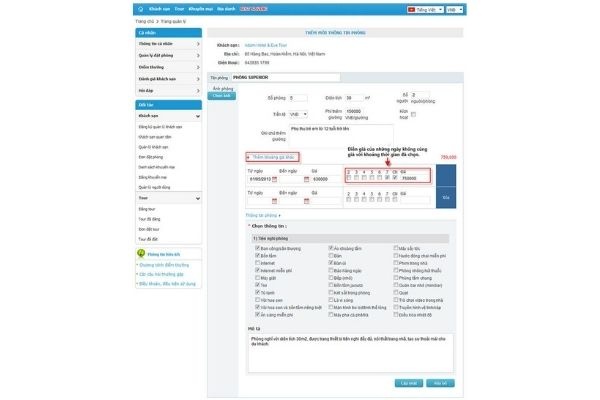The image size is (600, 400).
Task: Open the 'Từ ngày' calendar picker icon
Action: [274, 178]
